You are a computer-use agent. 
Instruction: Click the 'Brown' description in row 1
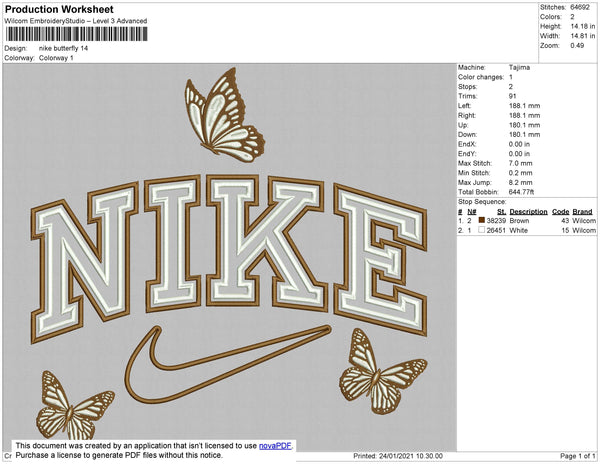pos(519,221)
